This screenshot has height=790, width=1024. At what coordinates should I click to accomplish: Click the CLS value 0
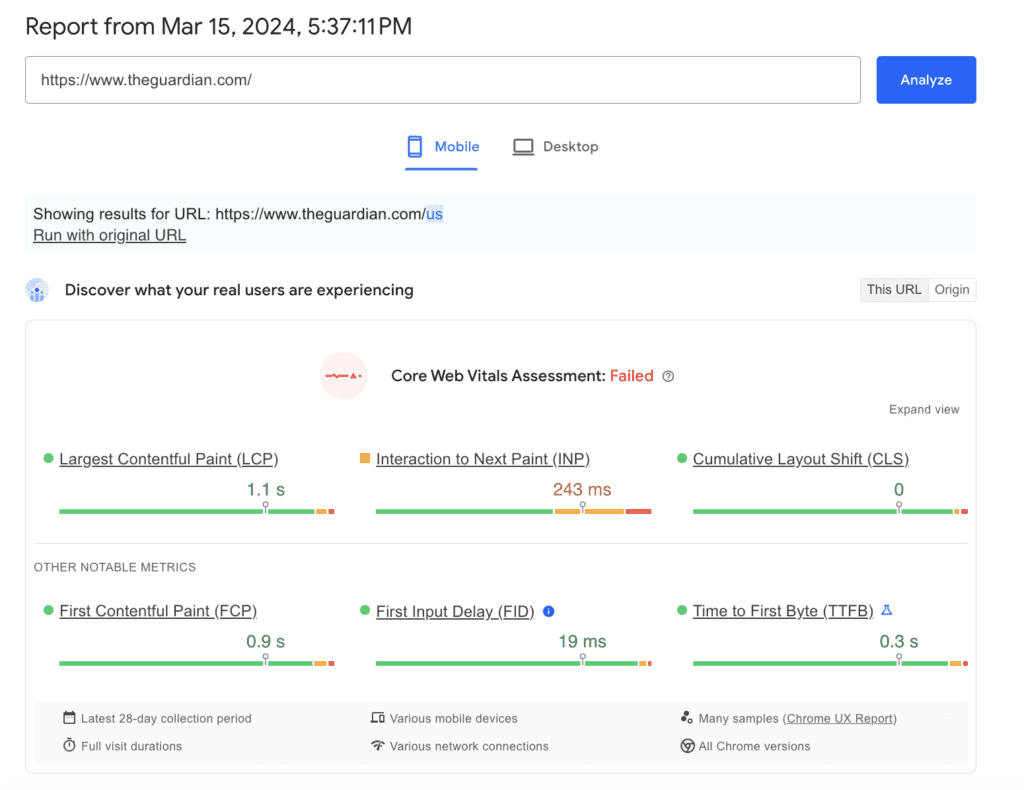[x=899, y=489]
